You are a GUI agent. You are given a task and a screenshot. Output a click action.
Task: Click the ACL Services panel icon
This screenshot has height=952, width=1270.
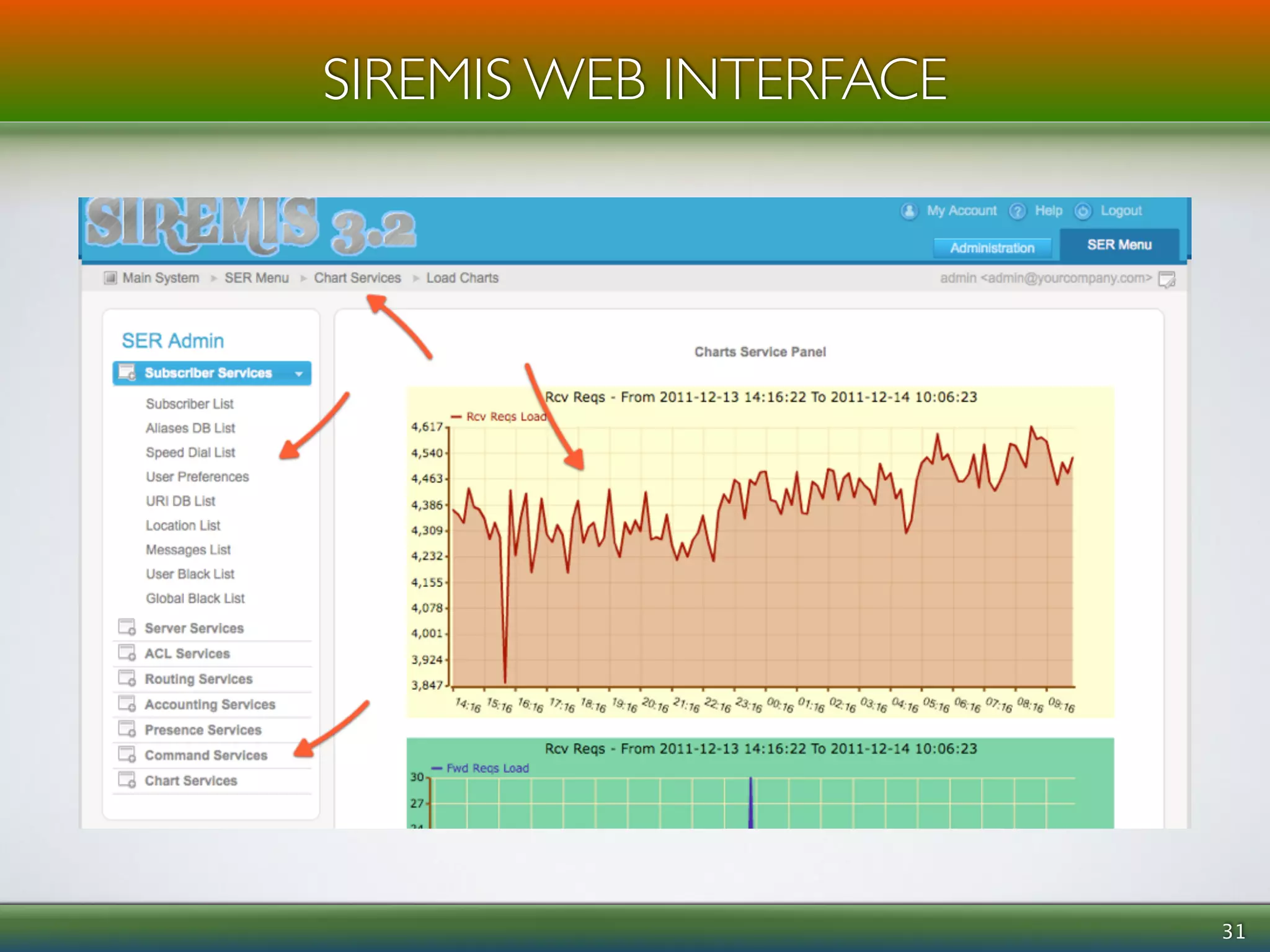[127, 653]
